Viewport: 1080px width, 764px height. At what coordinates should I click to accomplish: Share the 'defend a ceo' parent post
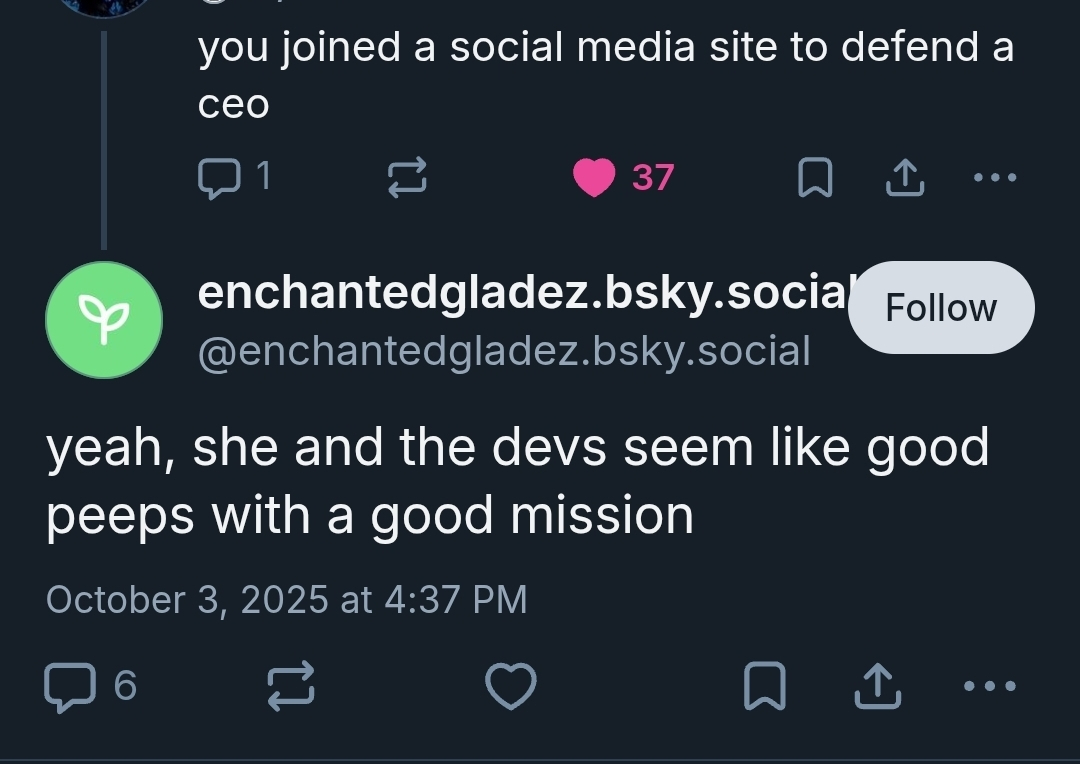click(903, 178)
